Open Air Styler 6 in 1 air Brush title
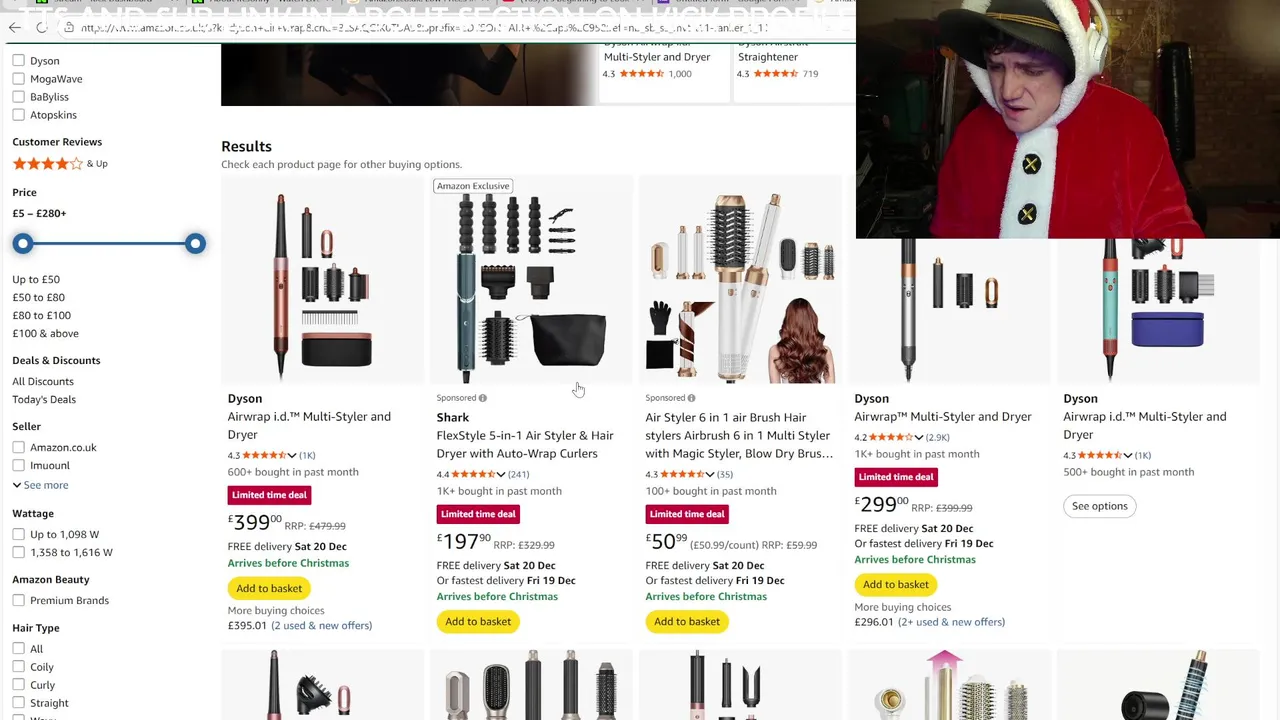Viewport: 1280px width, 720px height. tap(739, 435)
